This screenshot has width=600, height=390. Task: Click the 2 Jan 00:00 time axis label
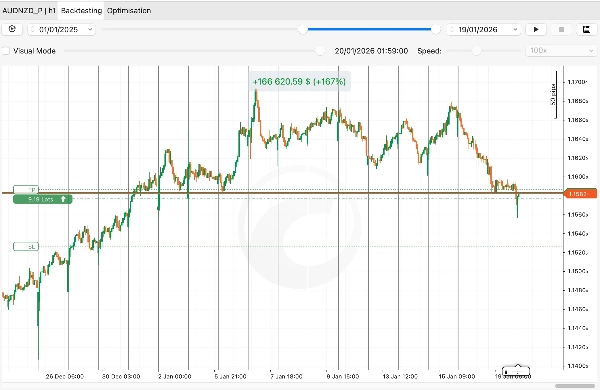pos(174,376)
